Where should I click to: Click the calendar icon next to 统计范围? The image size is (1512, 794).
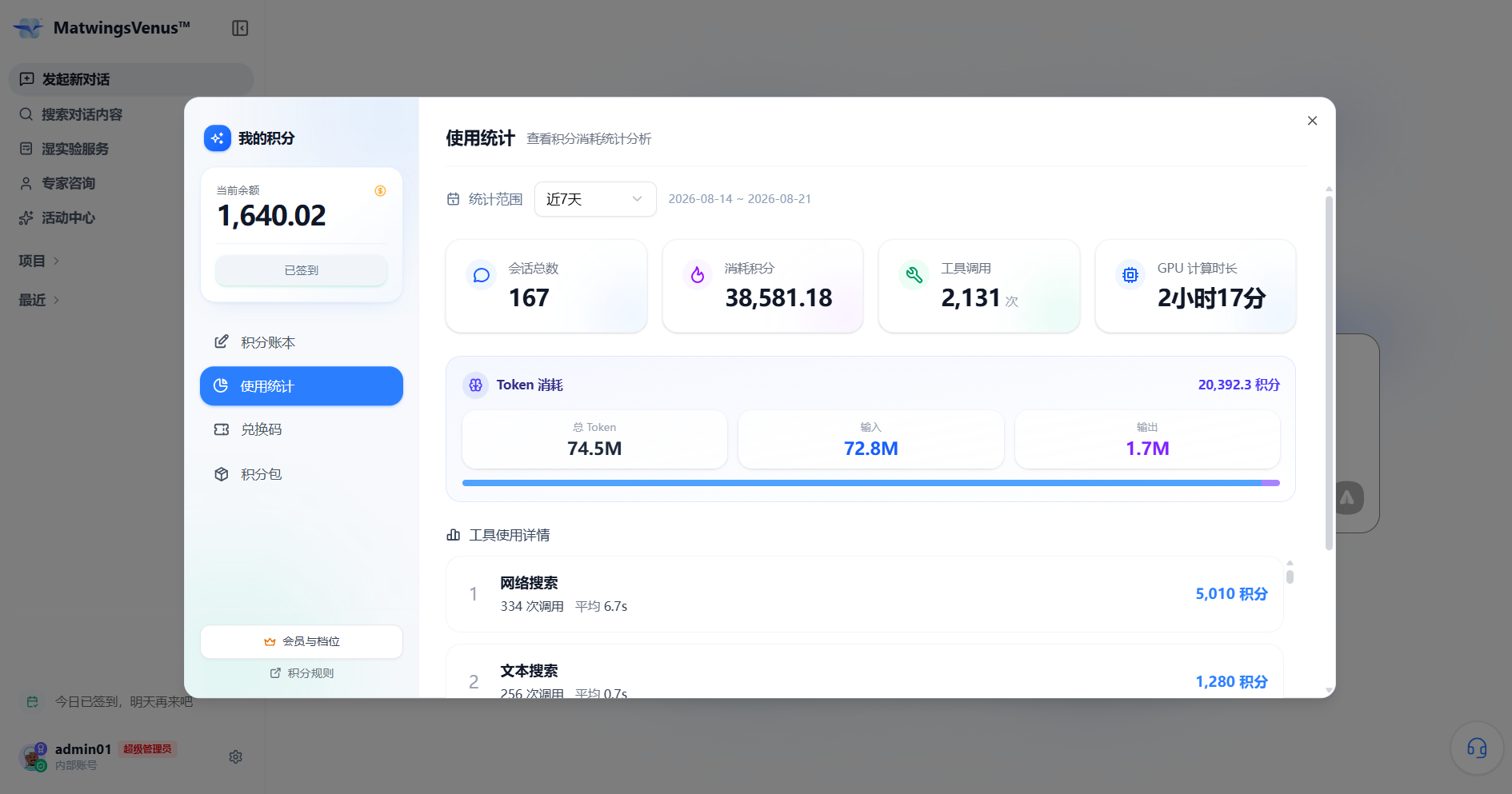tap(454, 199)
